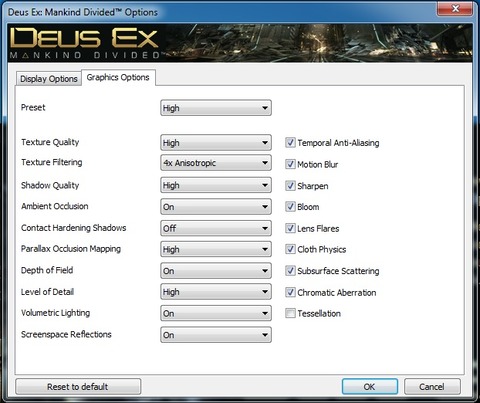The image size is (480, 403).
Task: Uncheck the Motion Blur option
Action: coord(290,164)
